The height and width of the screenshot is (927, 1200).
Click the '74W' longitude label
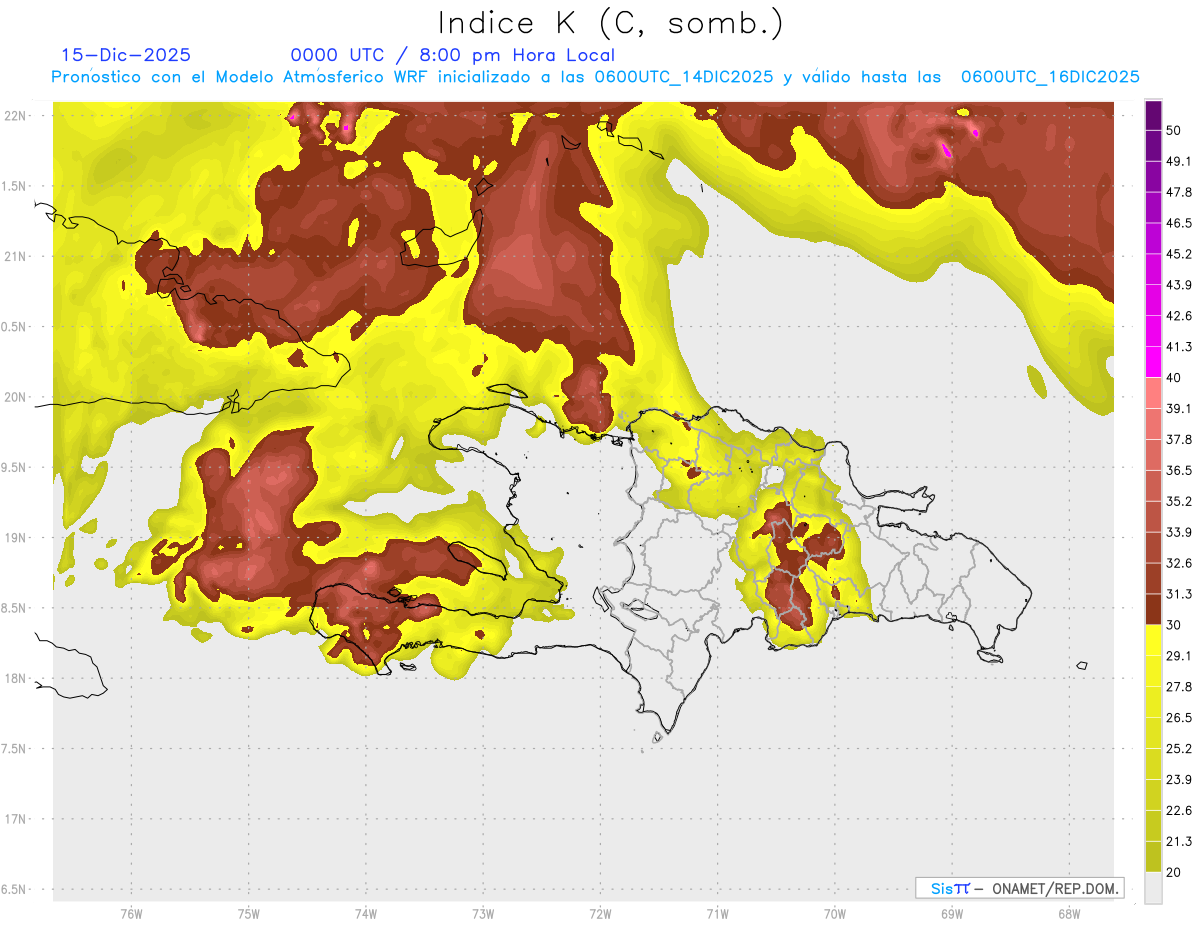366,914
